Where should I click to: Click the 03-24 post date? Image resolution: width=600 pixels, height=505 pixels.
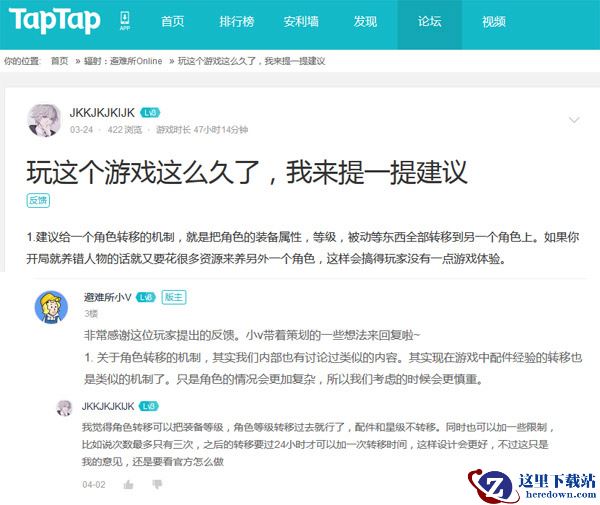click(82, 130)
